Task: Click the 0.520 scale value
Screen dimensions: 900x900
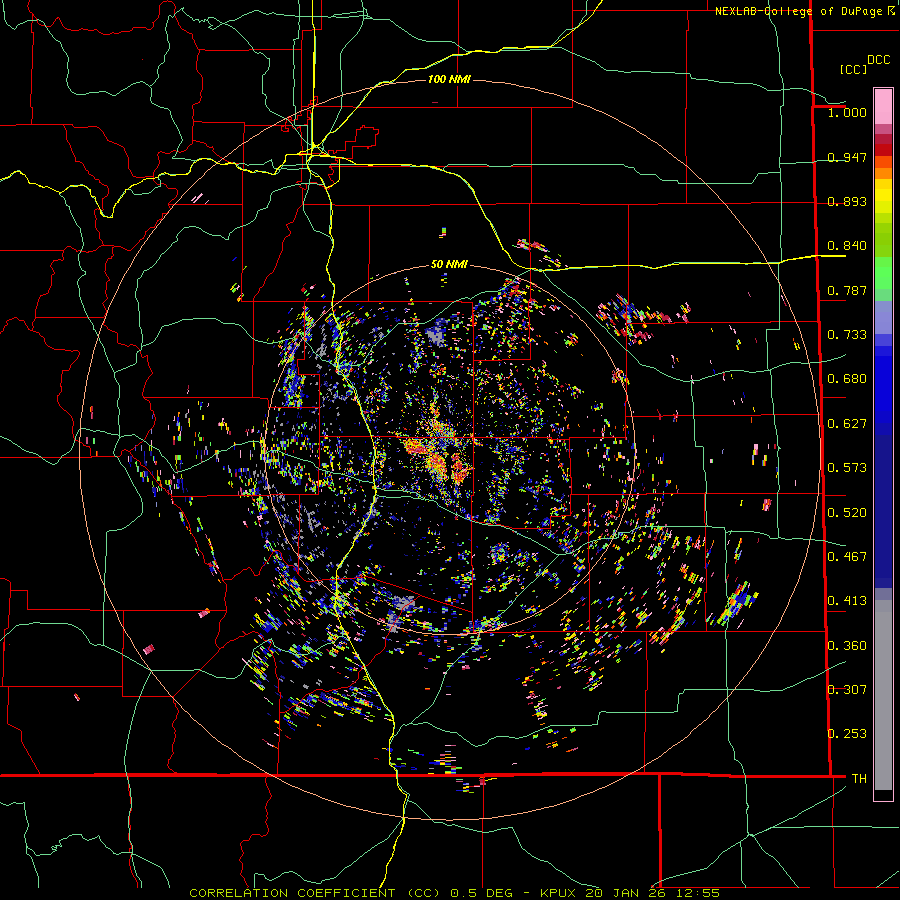Action: pos(847,513)
